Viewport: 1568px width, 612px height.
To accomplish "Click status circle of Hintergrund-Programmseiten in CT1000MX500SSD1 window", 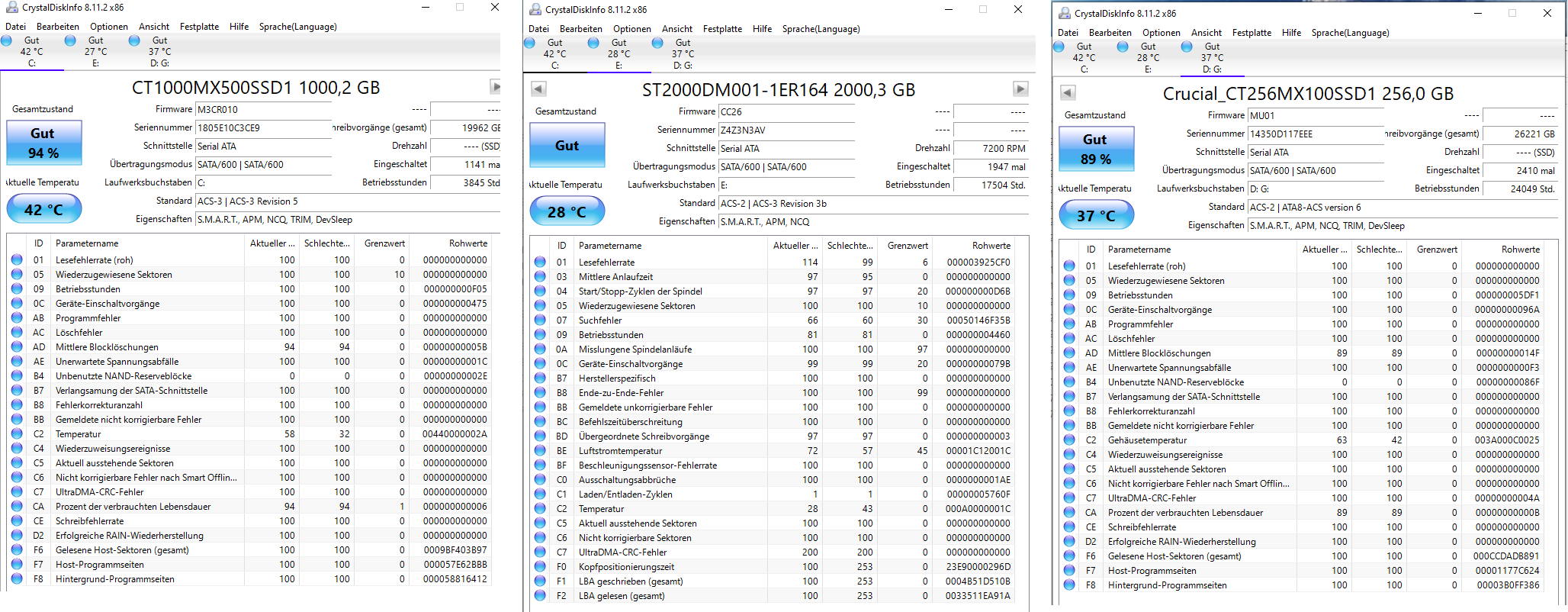I will 17,578.
